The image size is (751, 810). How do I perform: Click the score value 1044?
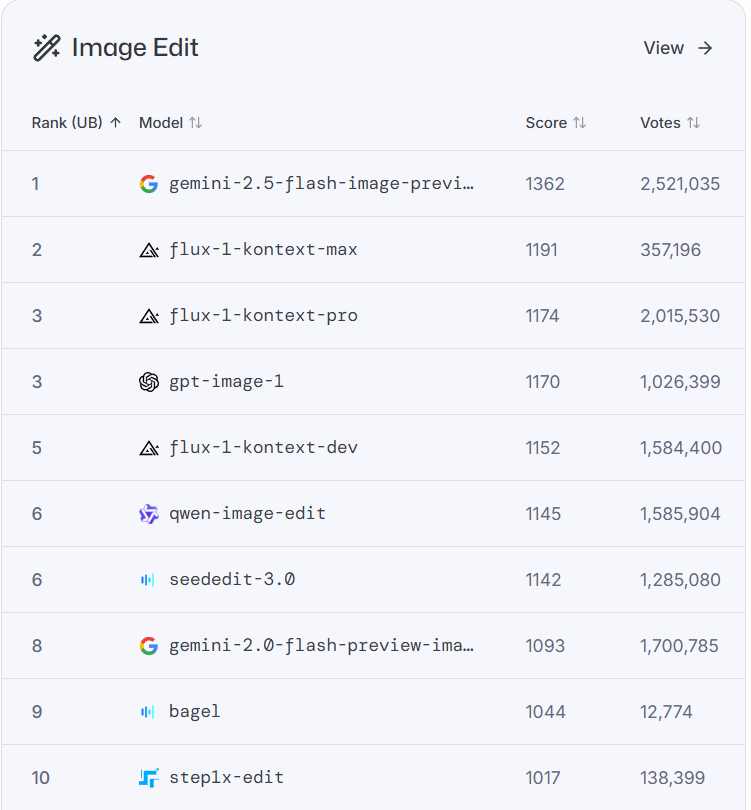point(545,712)
